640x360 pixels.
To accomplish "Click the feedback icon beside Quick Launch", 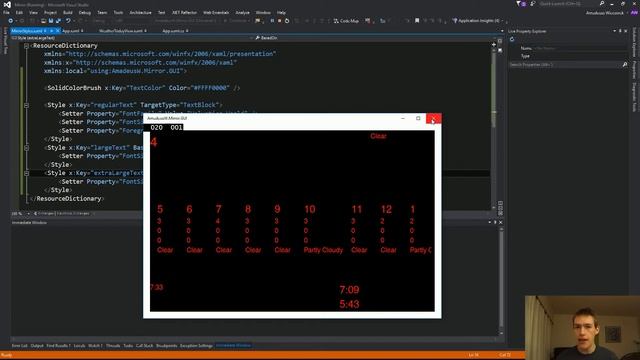I will click(x=533, y=4).
